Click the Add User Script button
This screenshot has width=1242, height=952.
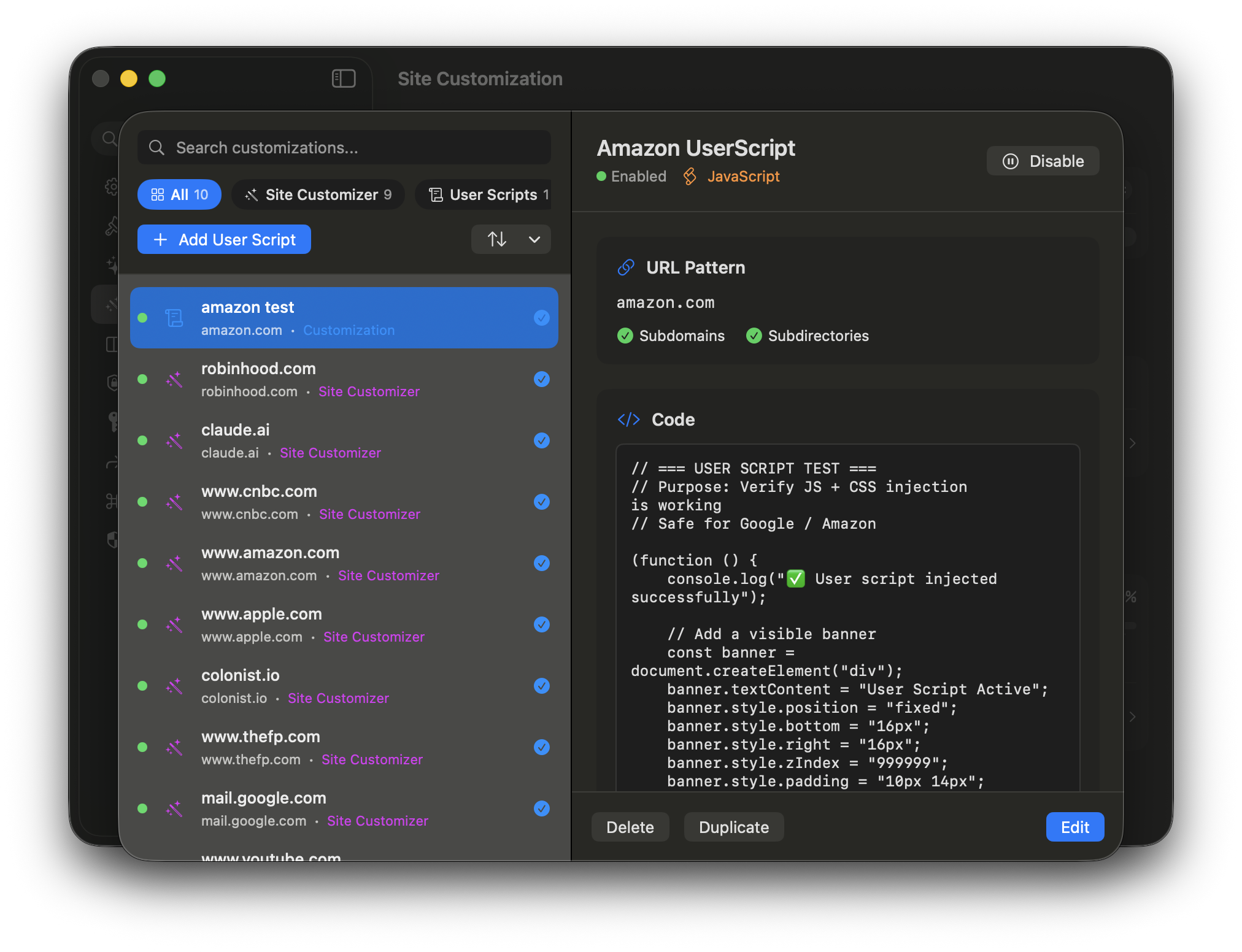(x=224, y=239)
